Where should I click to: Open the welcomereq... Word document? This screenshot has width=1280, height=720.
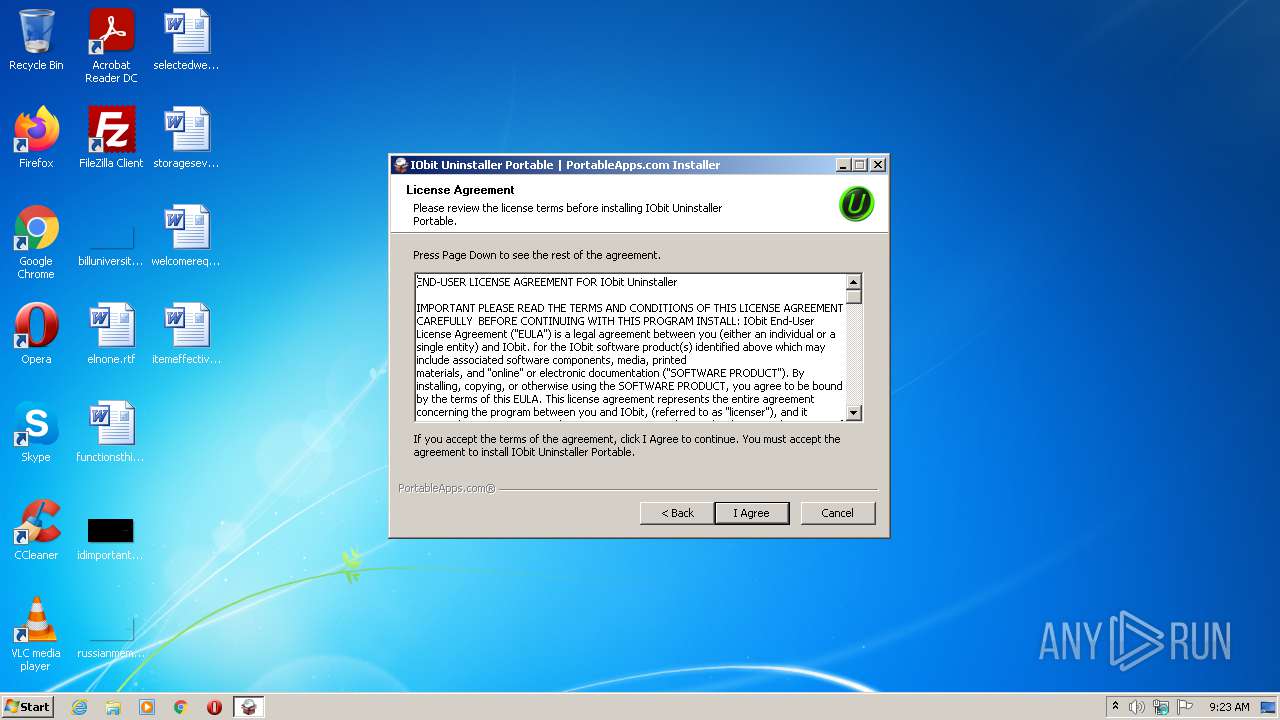[186, 236]
